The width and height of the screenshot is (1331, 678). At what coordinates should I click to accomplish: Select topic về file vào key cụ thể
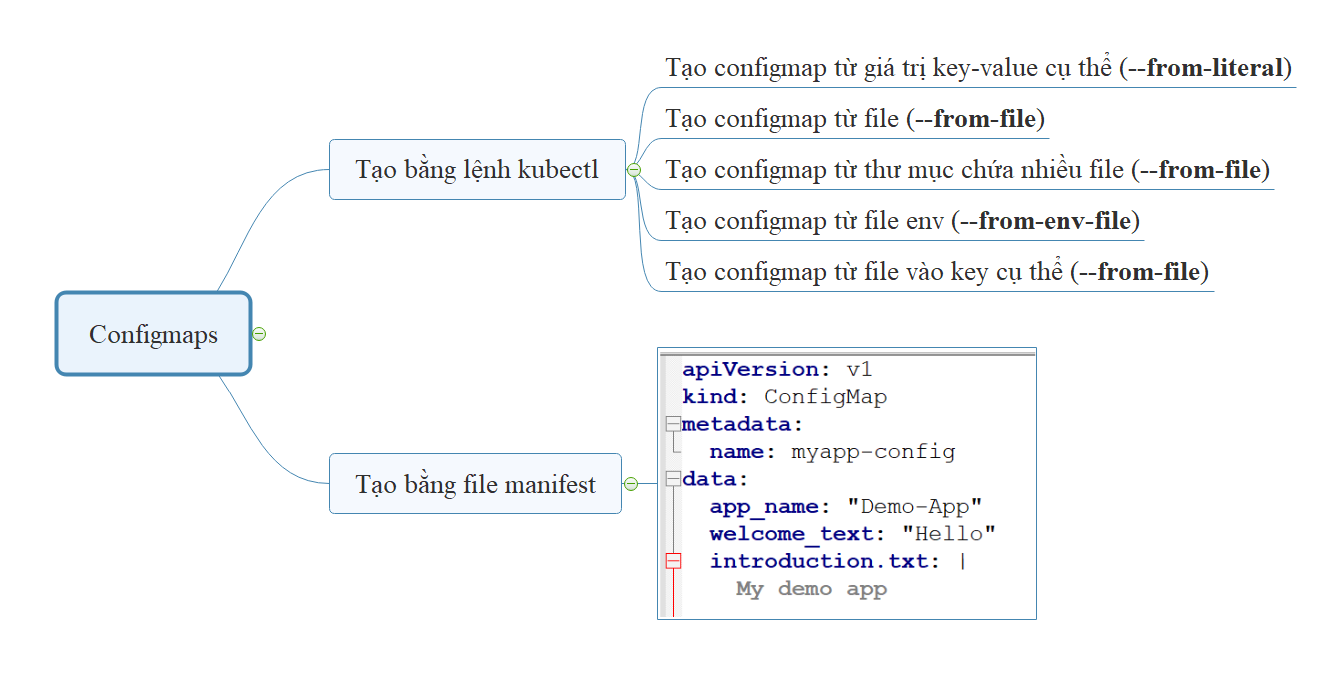pyautogui.click(x=936, y=271)
